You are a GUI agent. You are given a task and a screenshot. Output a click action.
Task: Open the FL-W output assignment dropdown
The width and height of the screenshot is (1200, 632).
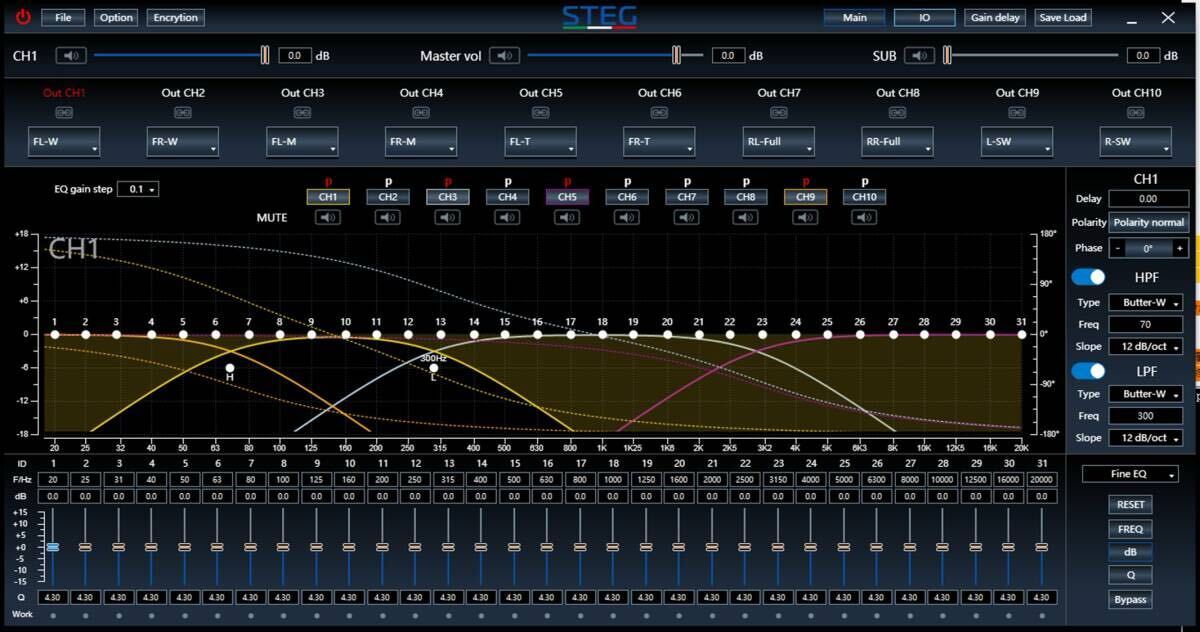click(x=64, y=142)
